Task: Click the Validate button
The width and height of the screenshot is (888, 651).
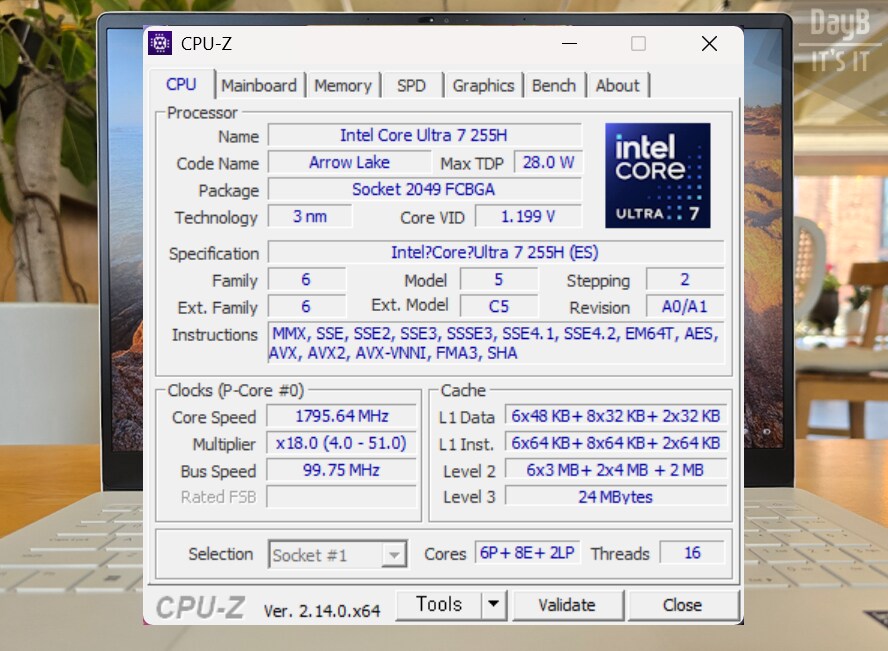Action: coord(568,604)
